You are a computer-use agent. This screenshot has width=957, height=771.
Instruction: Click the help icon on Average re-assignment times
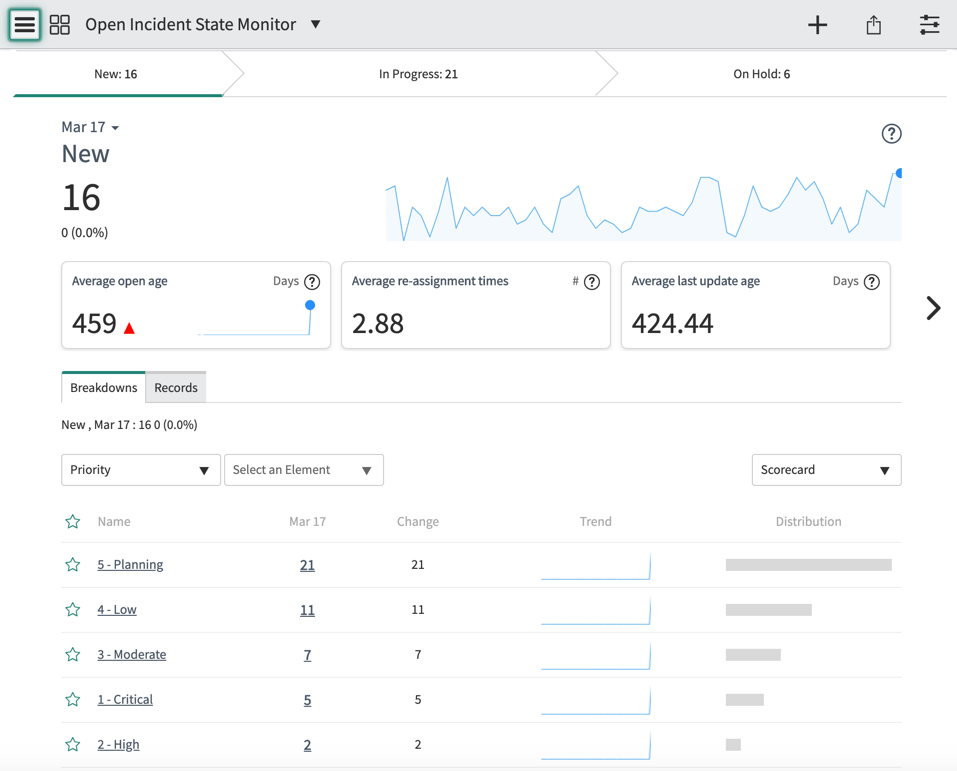591,282
